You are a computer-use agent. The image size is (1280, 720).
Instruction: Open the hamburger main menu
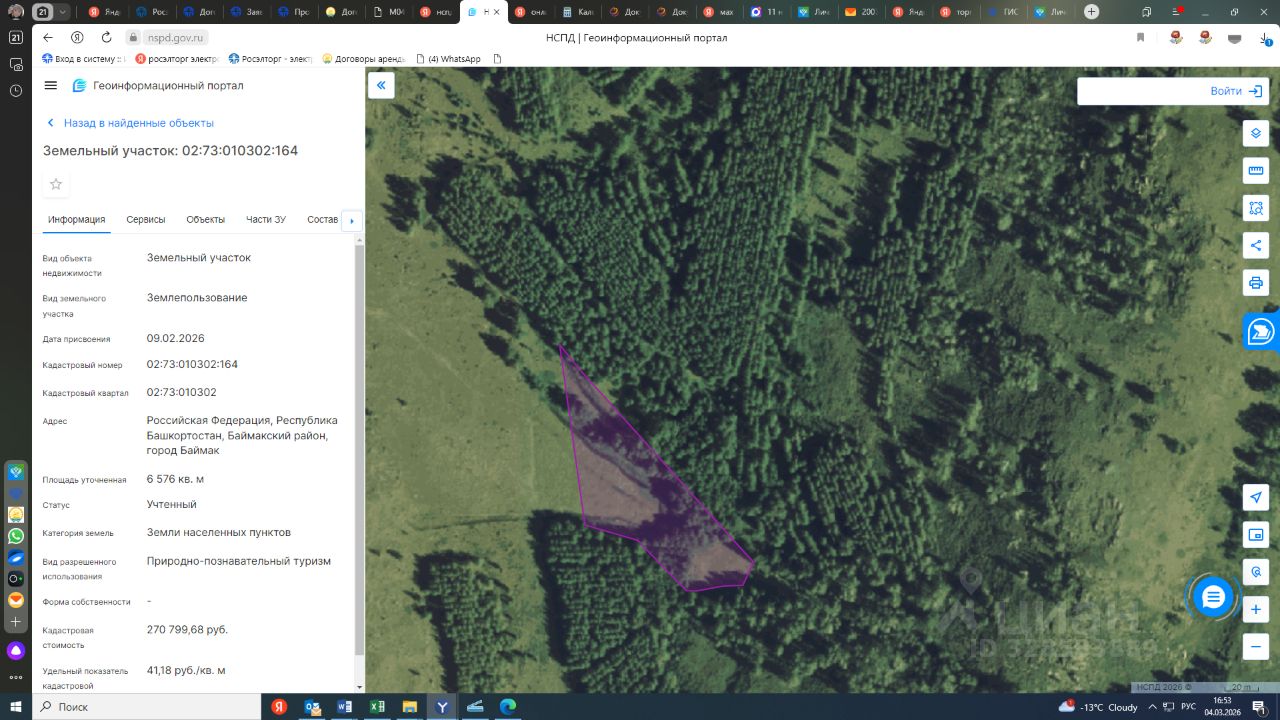(x=51, y=86)
